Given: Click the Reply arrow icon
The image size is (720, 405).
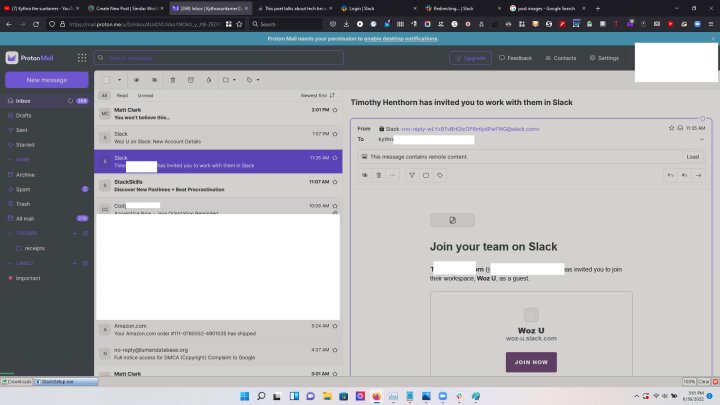Looking at the screenshot, I should pyautogui.click(x=670, y=175).
